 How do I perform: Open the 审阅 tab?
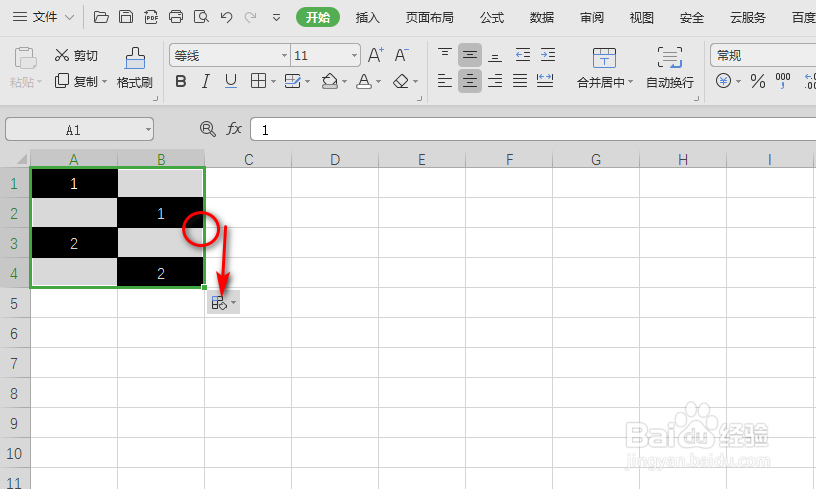point(592,18)
